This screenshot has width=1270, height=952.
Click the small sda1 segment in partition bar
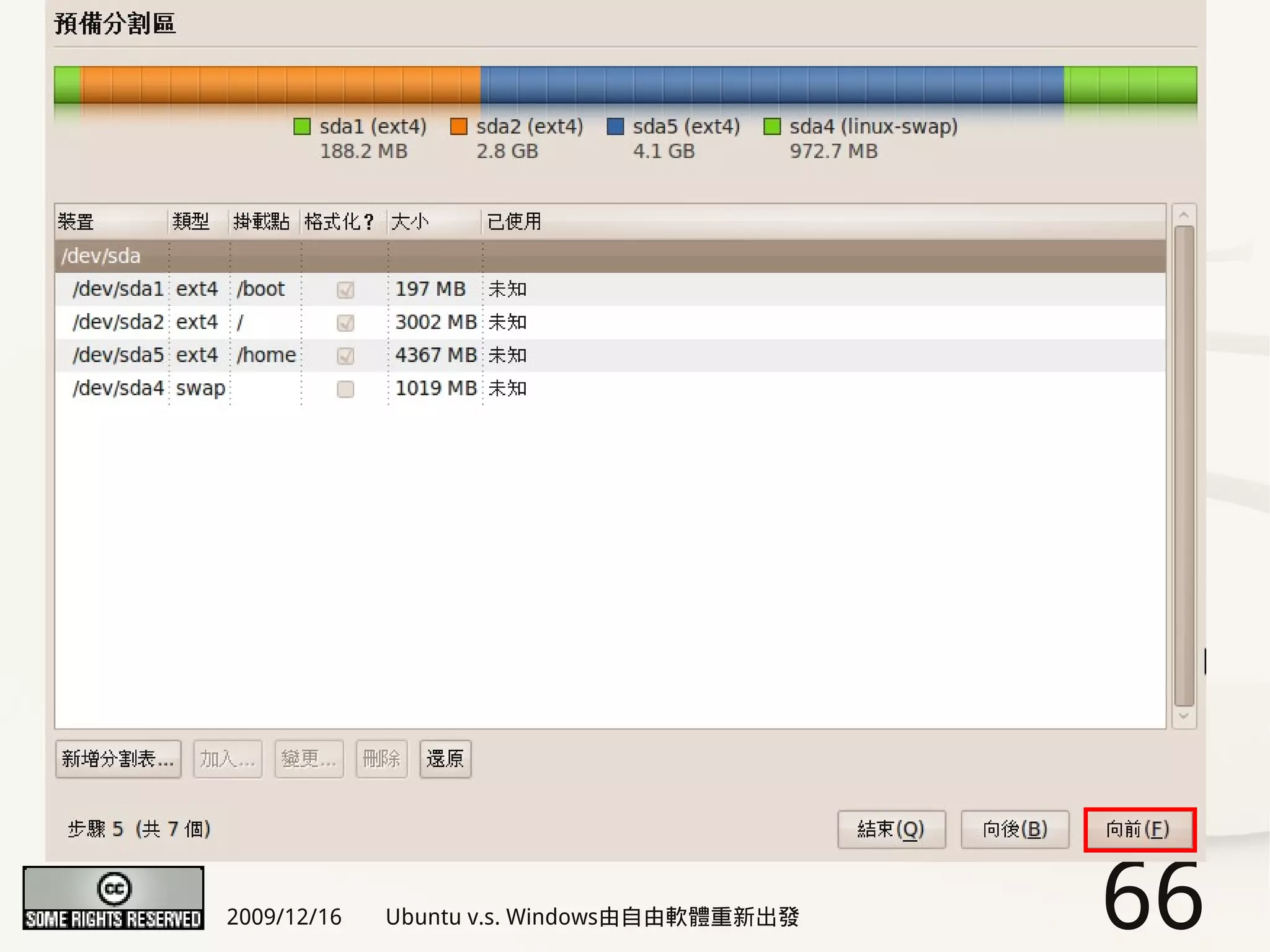pos(67,85)
